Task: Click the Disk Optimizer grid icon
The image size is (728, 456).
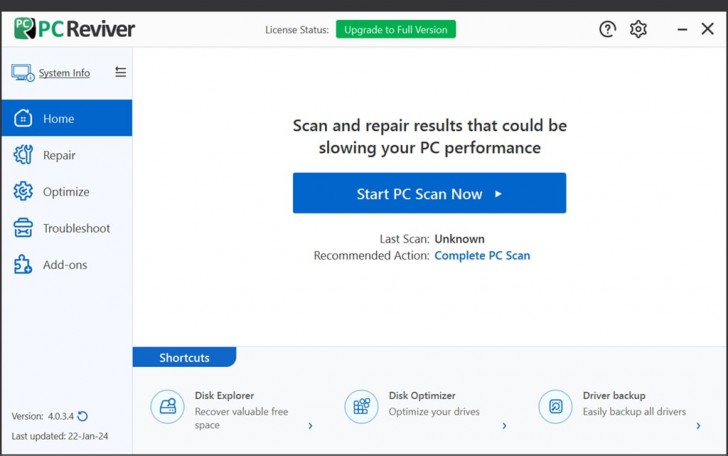Action: click(362, 406)
